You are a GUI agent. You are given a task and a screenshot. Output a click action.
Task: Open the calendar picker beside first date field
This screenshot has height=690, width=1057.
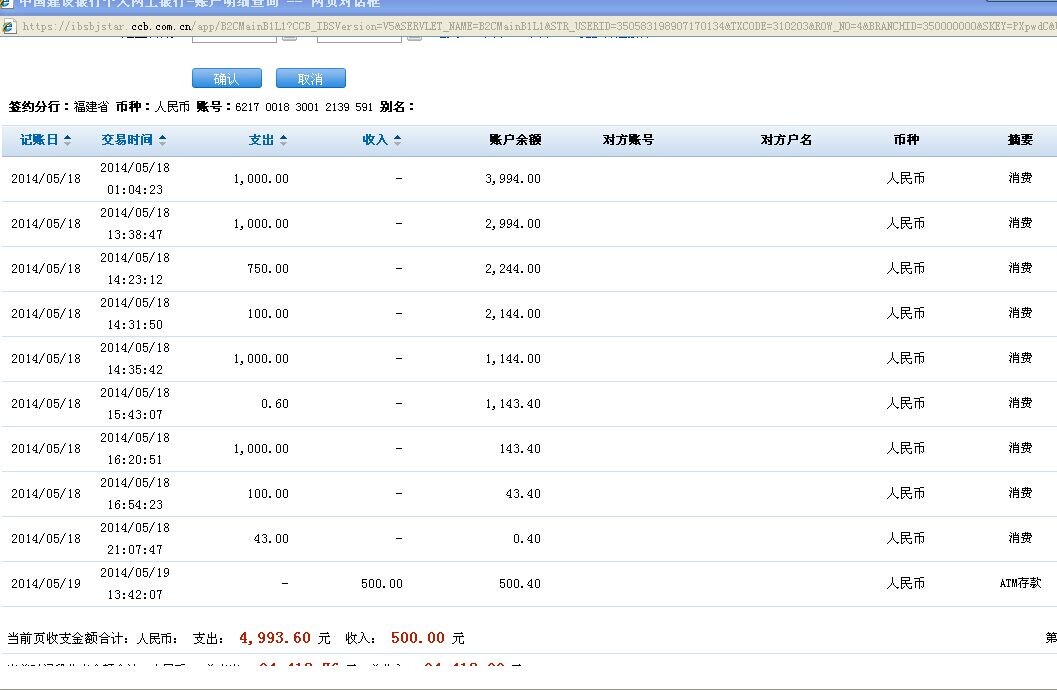click(x=289, y=37)
